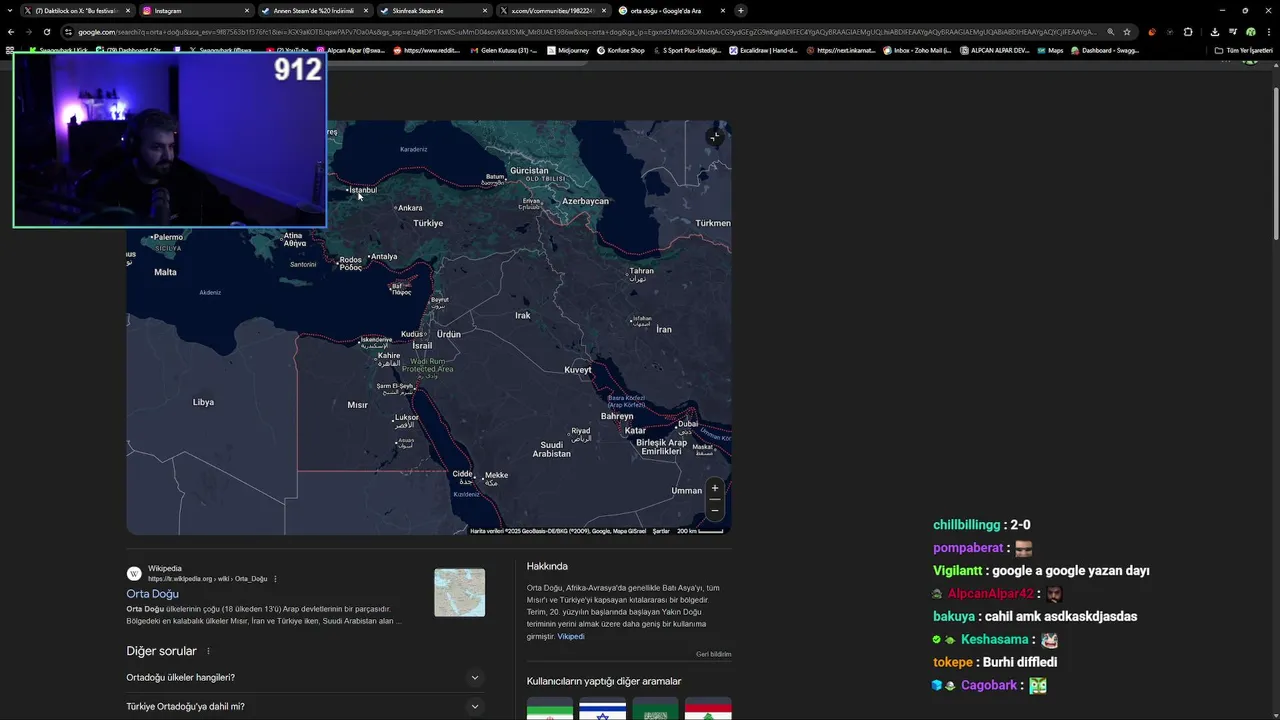
Task: Open the Gelen Kutusu Gmail bookmark
Action: 503,50
